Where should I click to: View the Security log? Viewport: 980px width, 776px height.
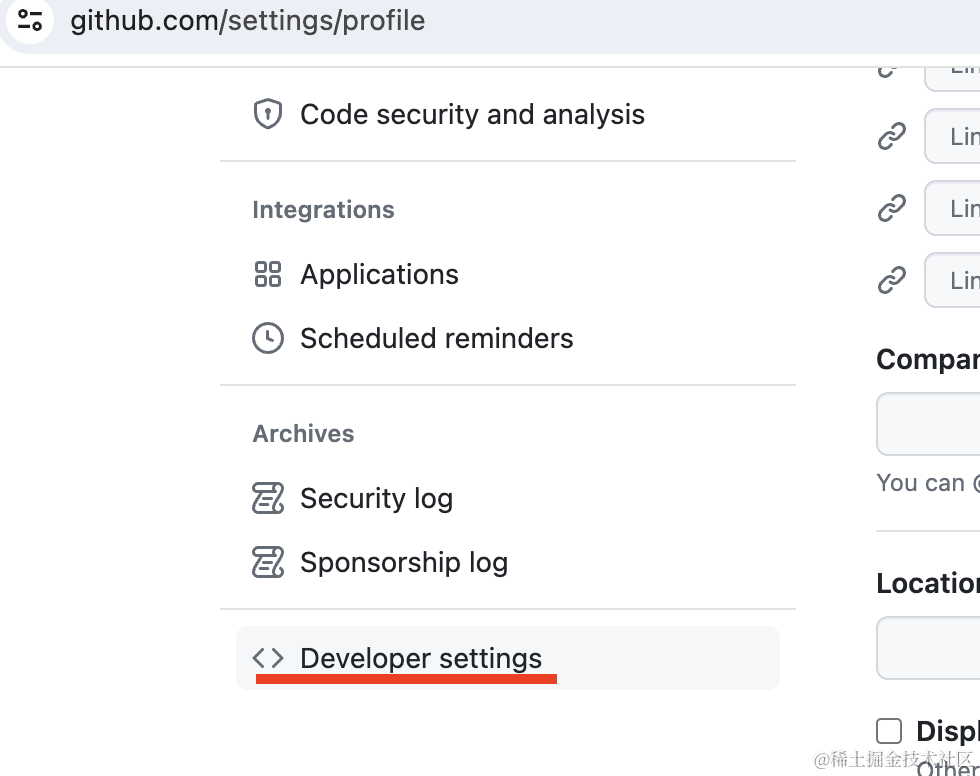(376, 499)
